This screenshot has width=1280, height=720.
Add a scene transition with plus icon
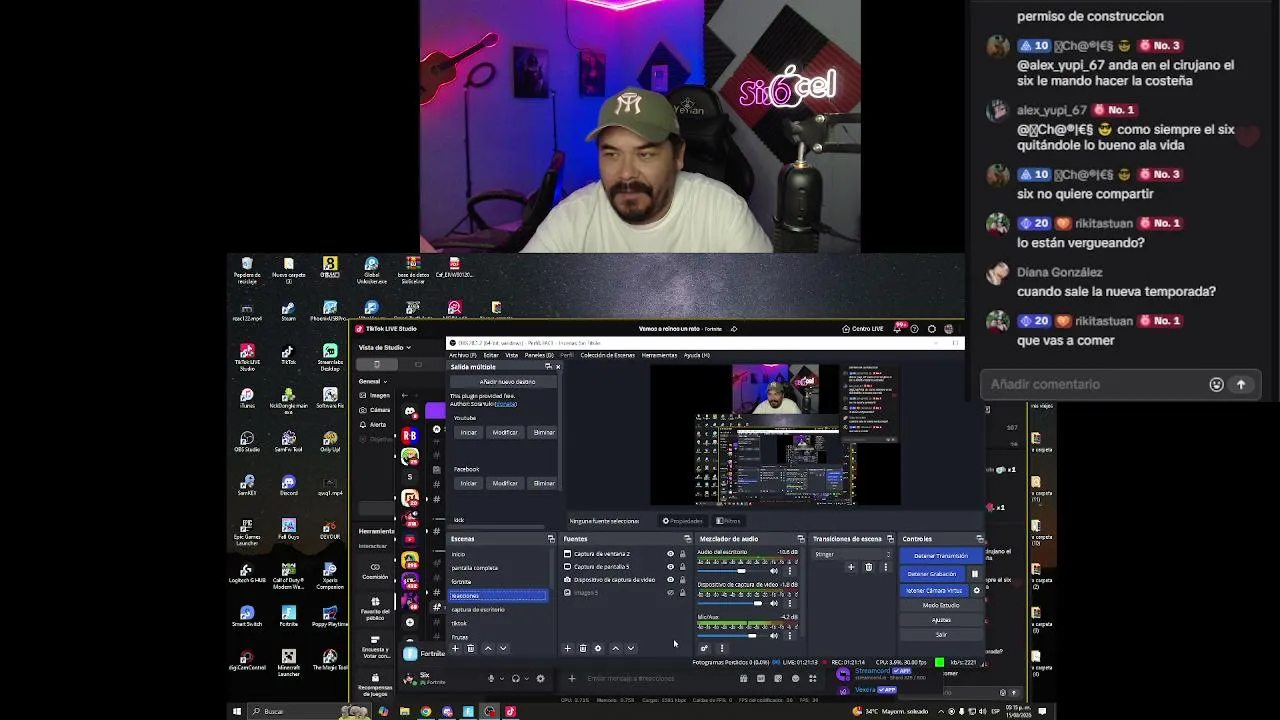point(851,567)
